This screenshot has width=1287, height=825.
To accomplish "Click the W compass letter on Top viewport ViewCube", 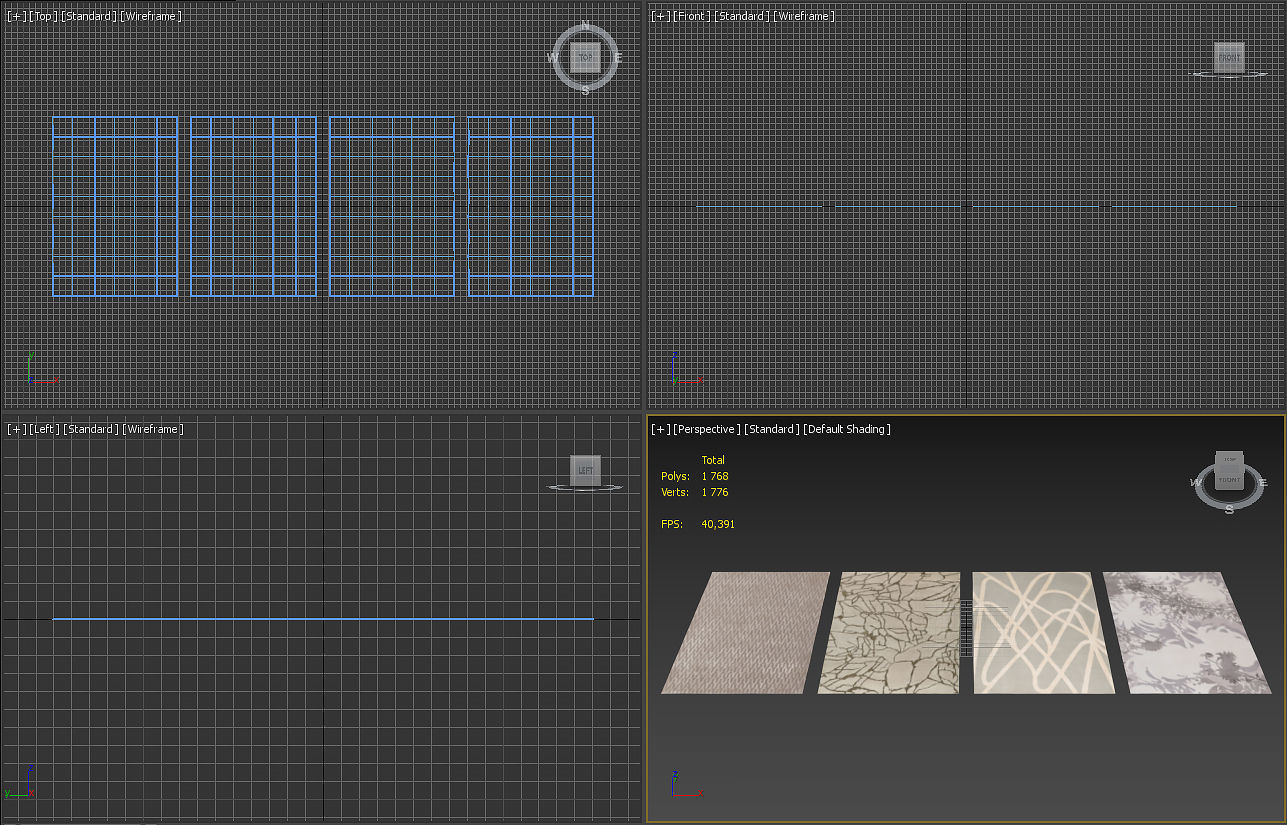I will click(553, 58).
